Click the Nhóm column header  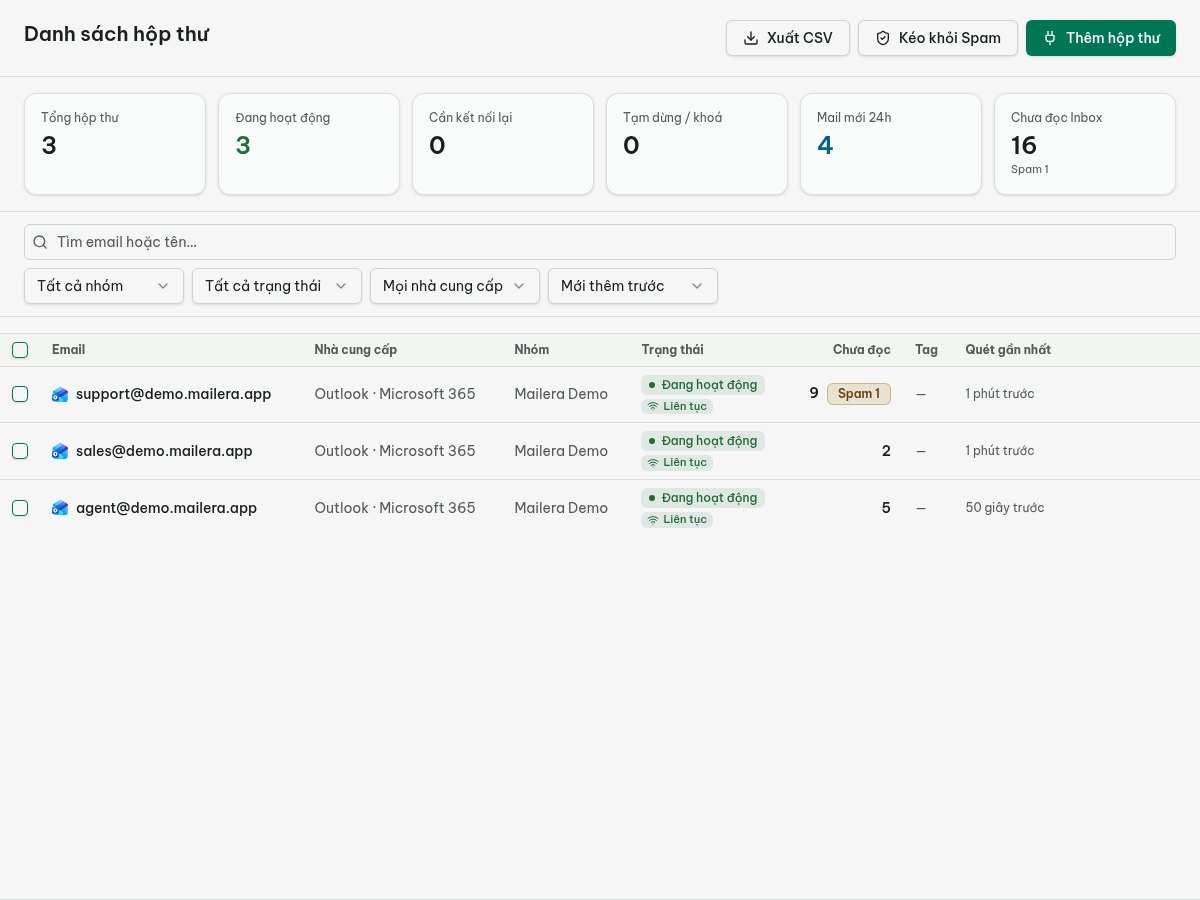[532, 350]
